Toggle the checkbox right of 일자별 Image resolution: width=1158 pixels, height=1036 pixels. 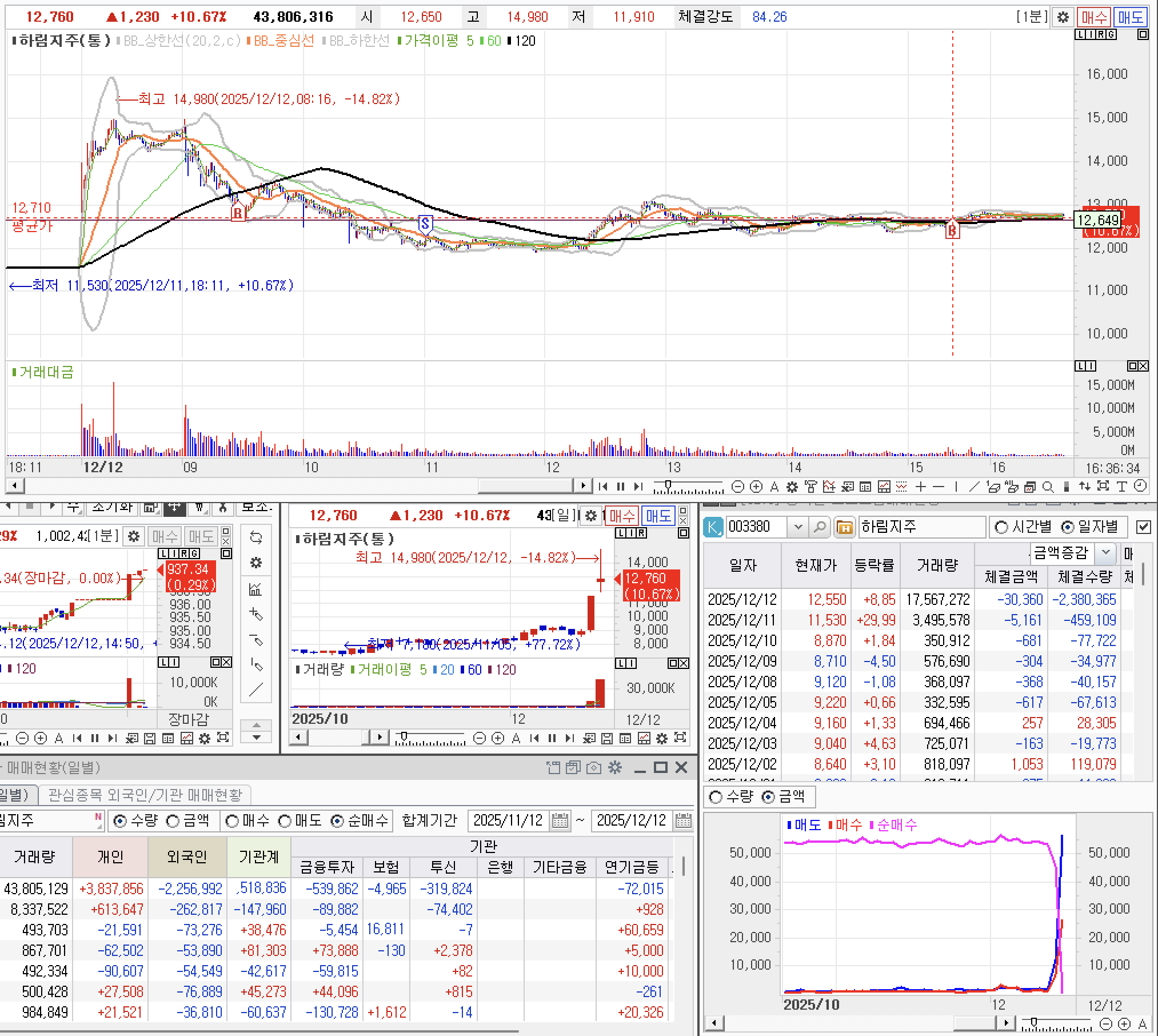1143,527
